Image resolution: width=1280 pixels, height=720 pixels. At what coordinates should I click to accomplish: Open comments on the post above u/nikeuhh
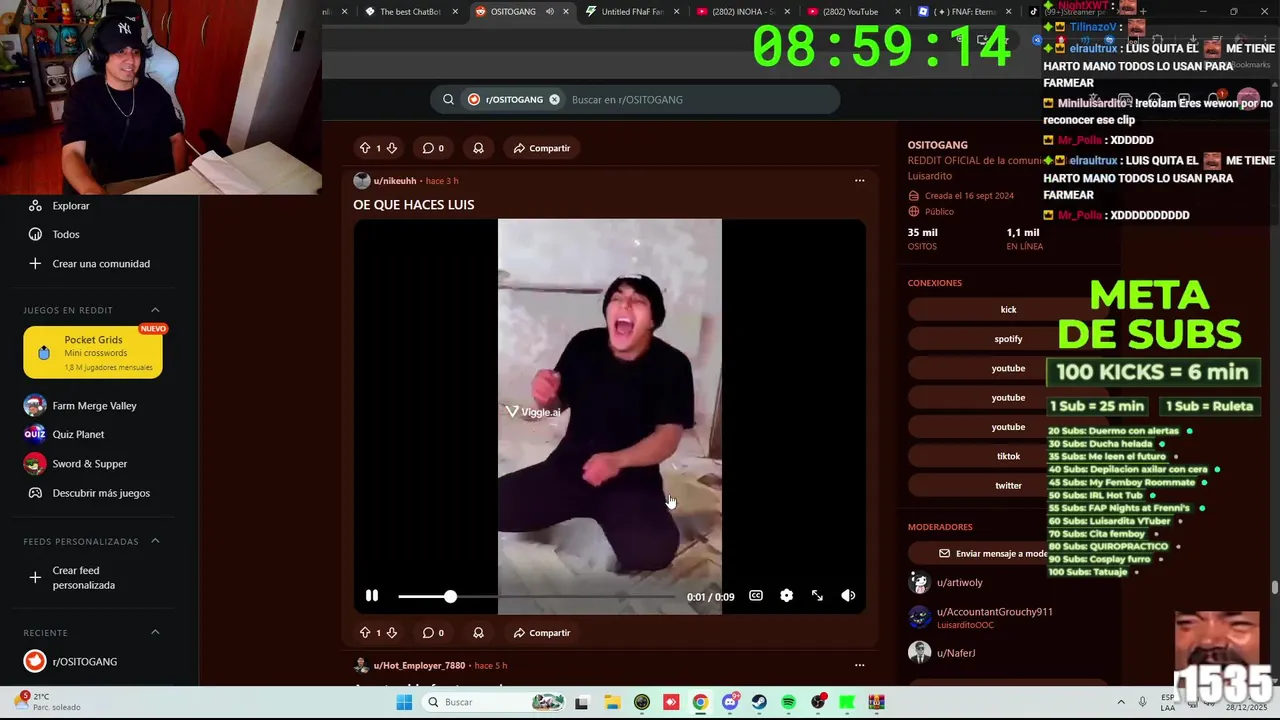pos(433,148)
